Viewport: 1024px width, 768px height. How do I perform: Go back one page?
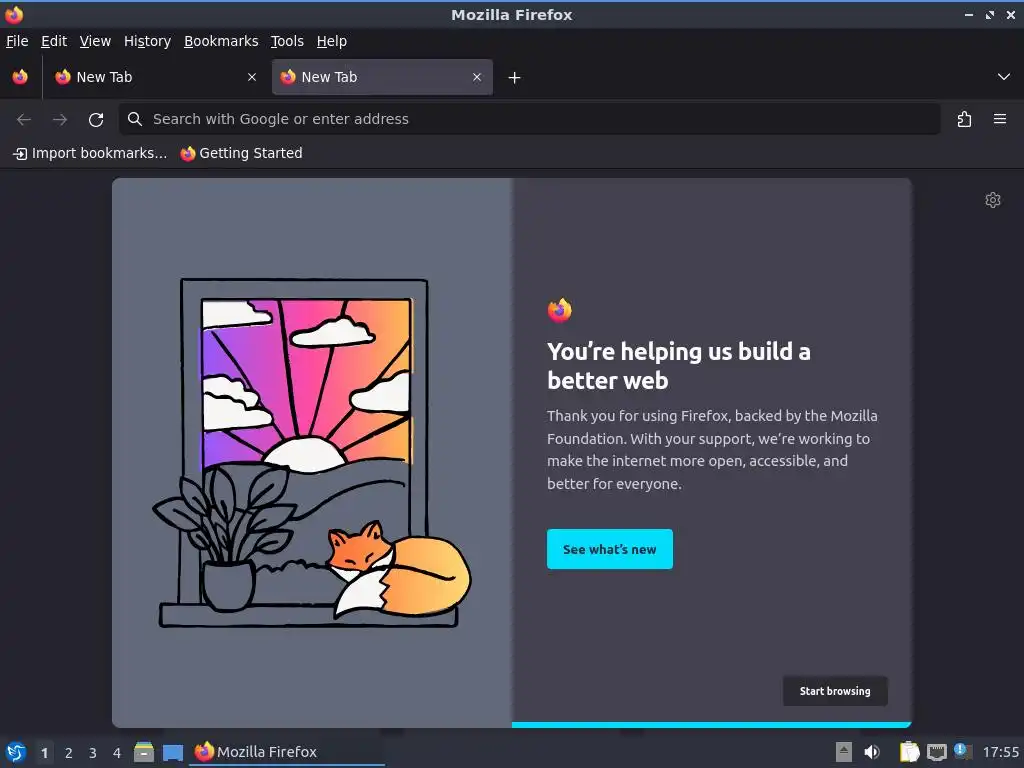pos(24,120)
